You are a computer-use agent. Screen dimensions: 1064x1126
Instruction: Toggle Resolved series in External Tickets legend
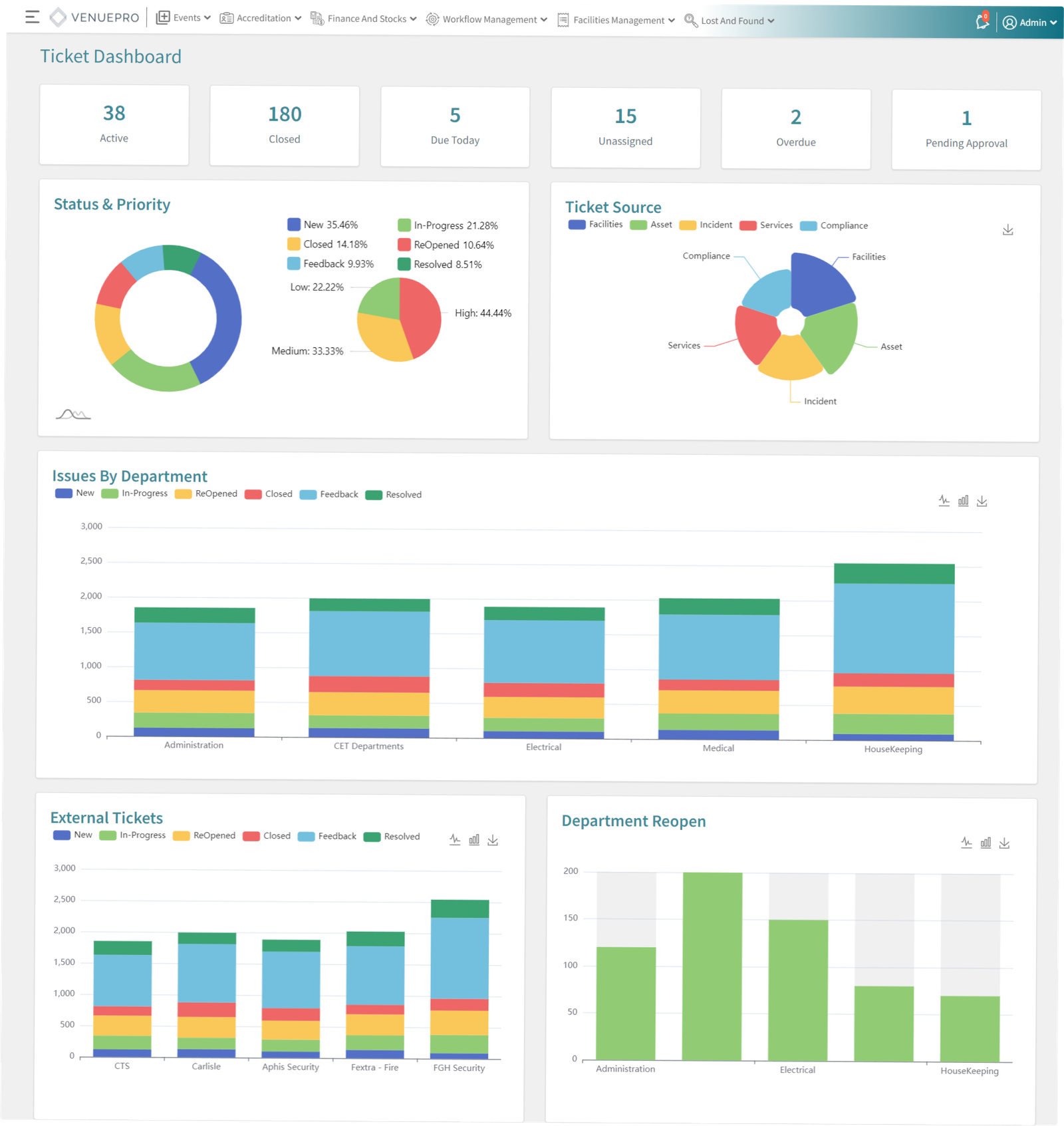point(392,837)
